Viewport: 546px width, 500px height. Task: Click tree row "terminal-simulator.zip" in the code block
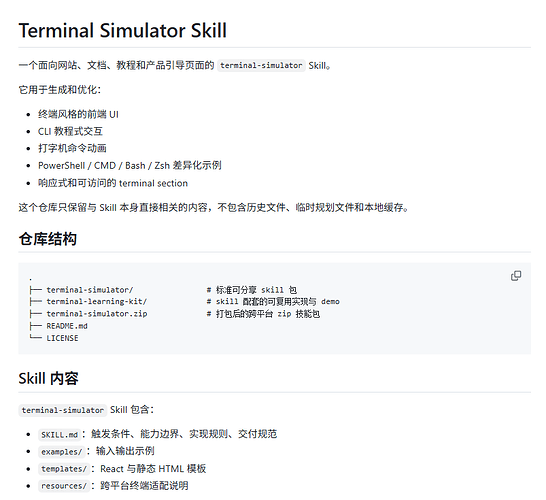(x=96, y=314)
